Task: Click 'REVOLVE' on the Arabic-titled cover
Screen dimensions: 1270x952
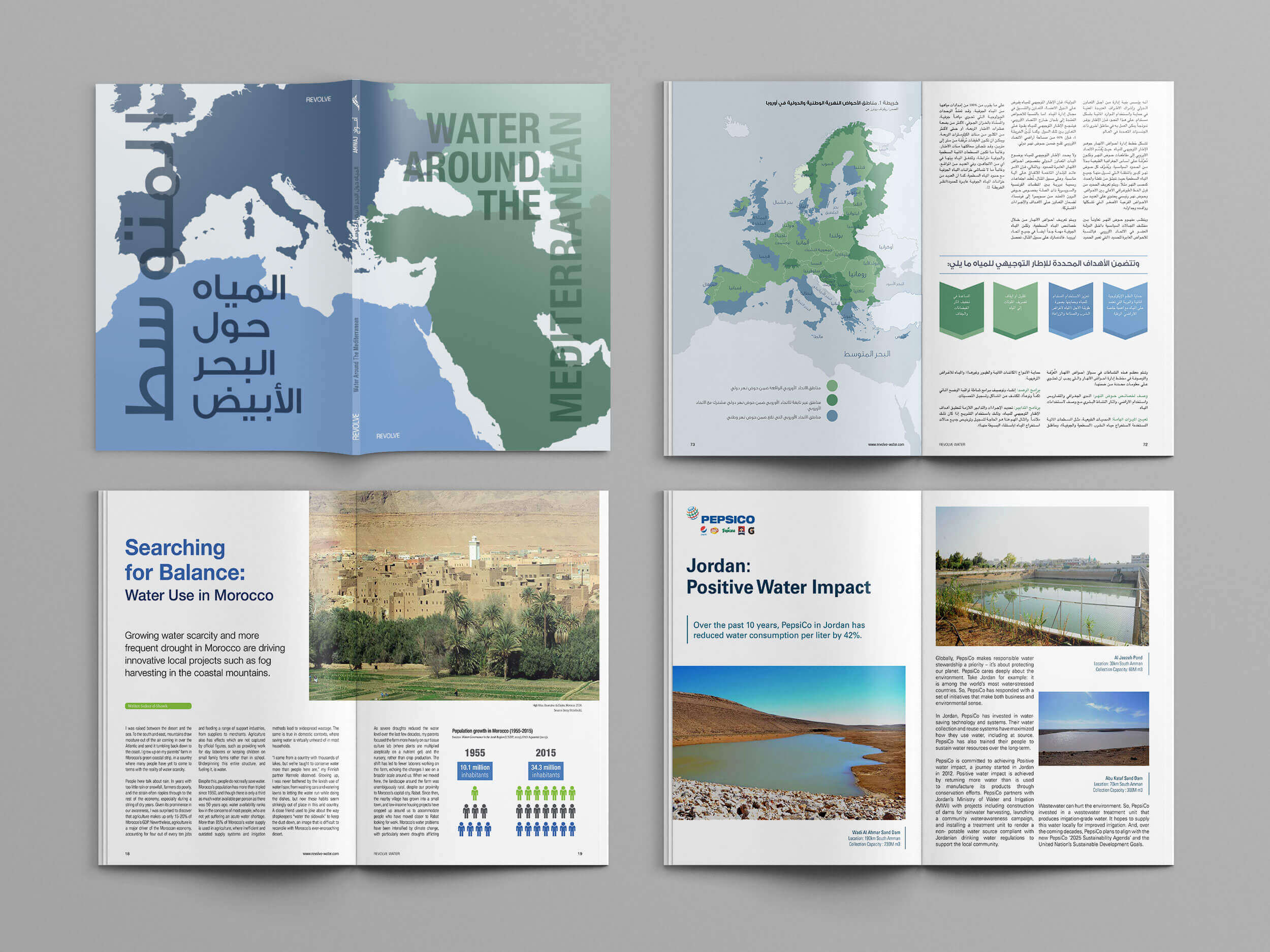Action: click(x=319, y=100)
